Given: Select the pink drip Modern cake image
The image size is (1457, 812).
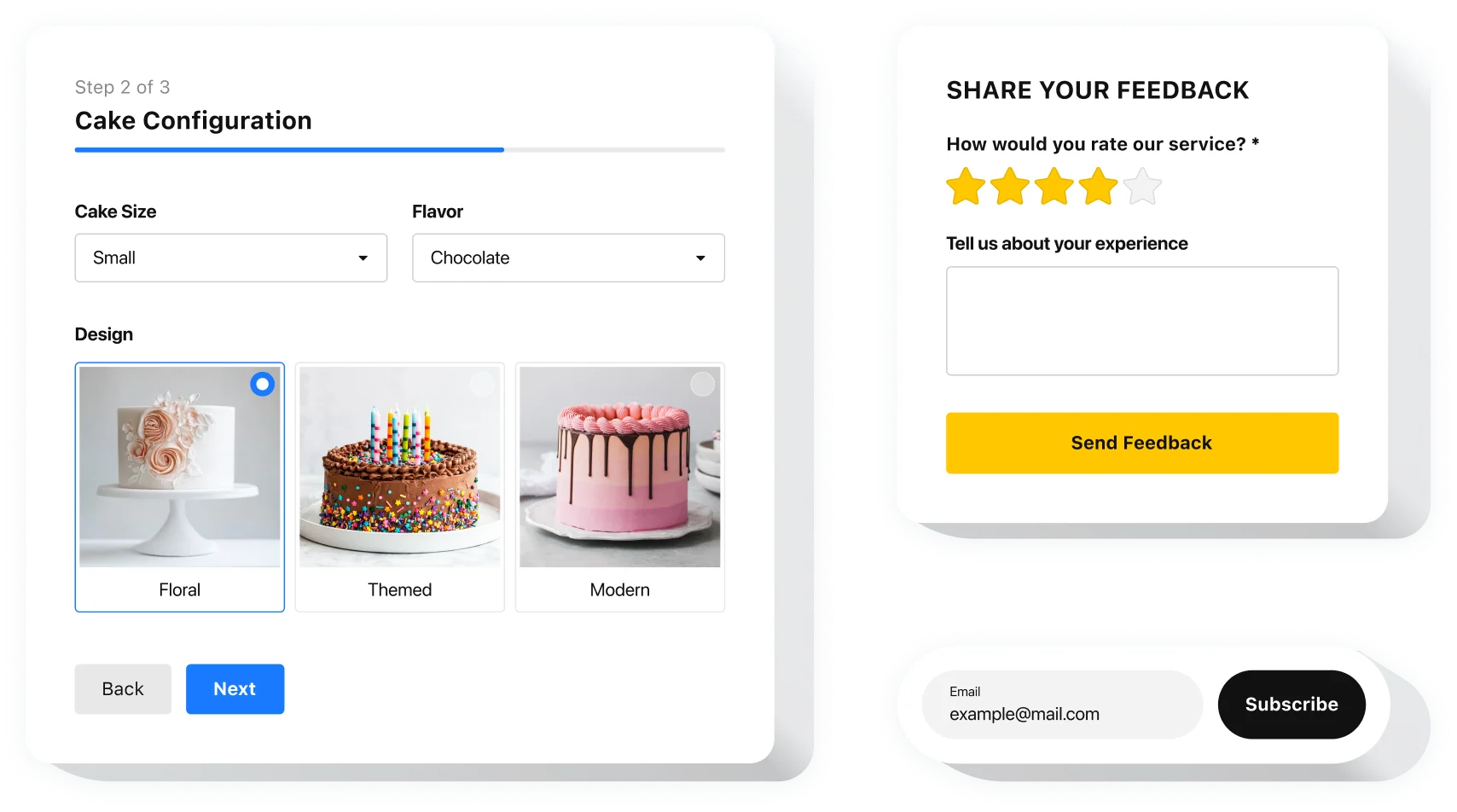Looking at the screenshot, I should (x=620, y=467).
